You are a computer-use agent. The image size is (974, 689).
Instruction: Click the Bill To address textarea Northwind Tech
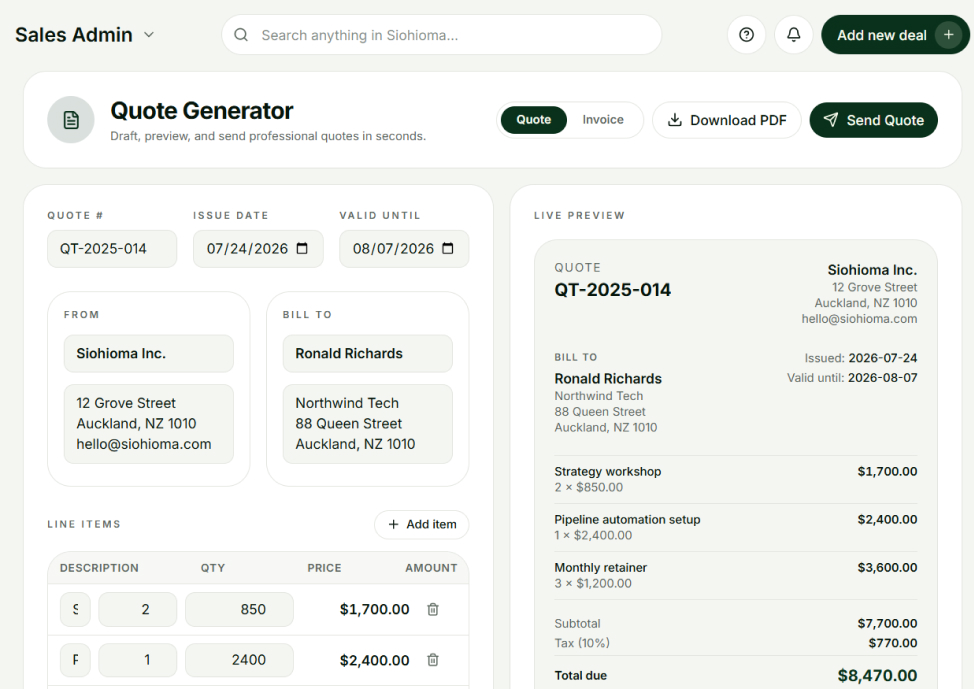click(368, 424)
